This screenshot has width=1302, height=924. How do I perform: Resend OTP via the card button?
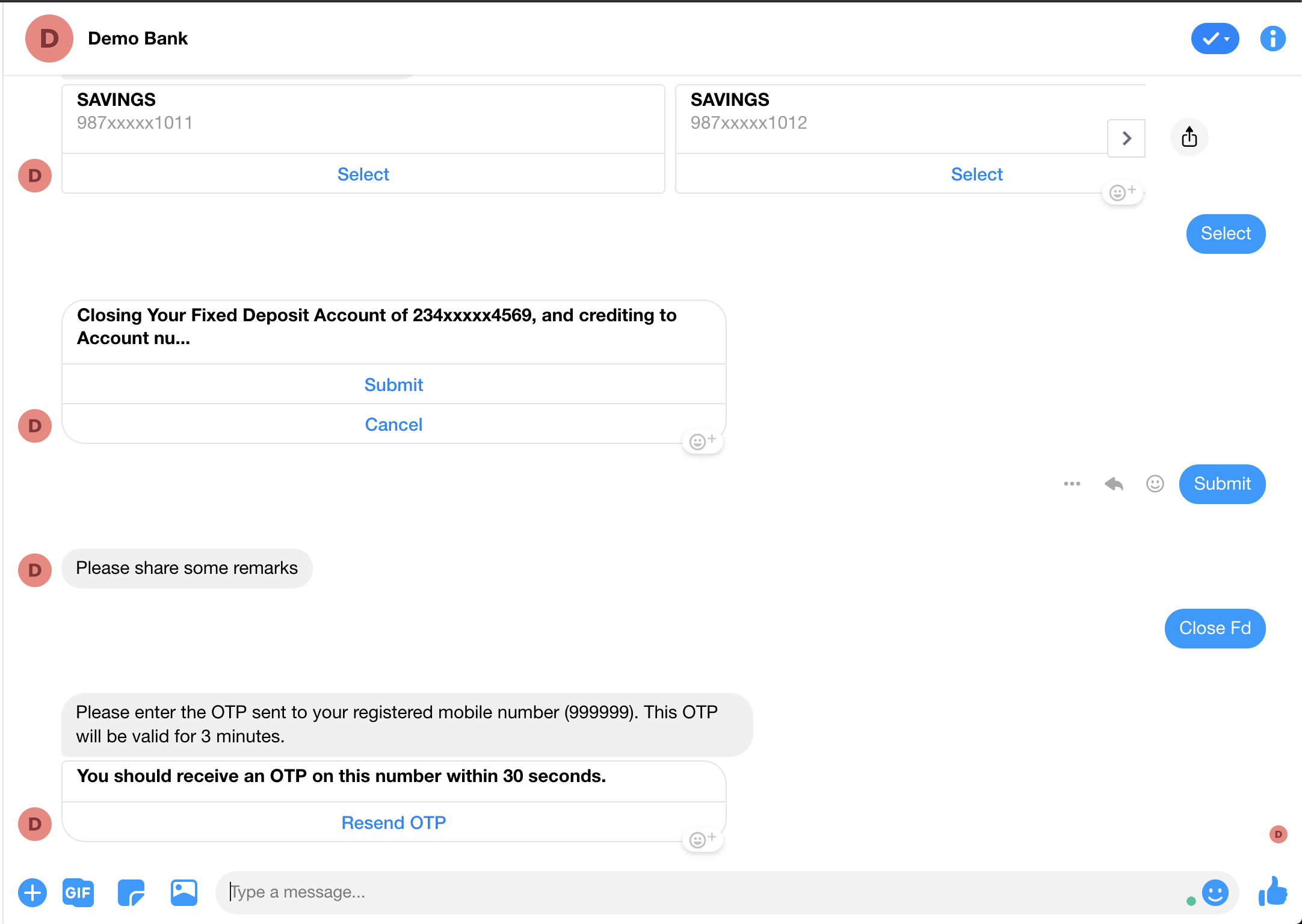click(x=393, y=822)
